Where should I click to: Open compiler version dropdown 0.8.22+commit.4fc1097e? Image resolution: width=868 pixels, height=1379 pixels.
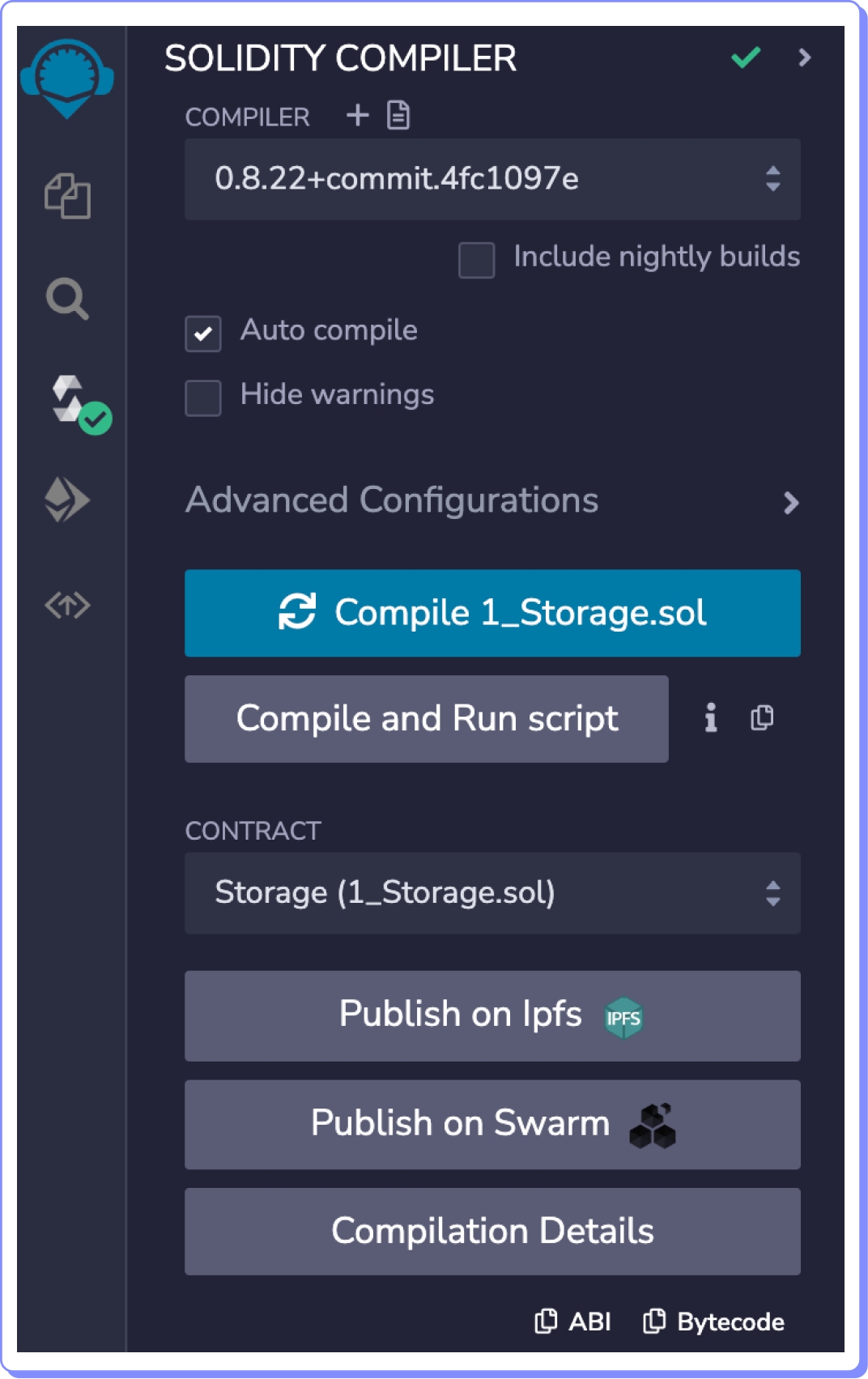pyautogui.click(x=492, y=179)
